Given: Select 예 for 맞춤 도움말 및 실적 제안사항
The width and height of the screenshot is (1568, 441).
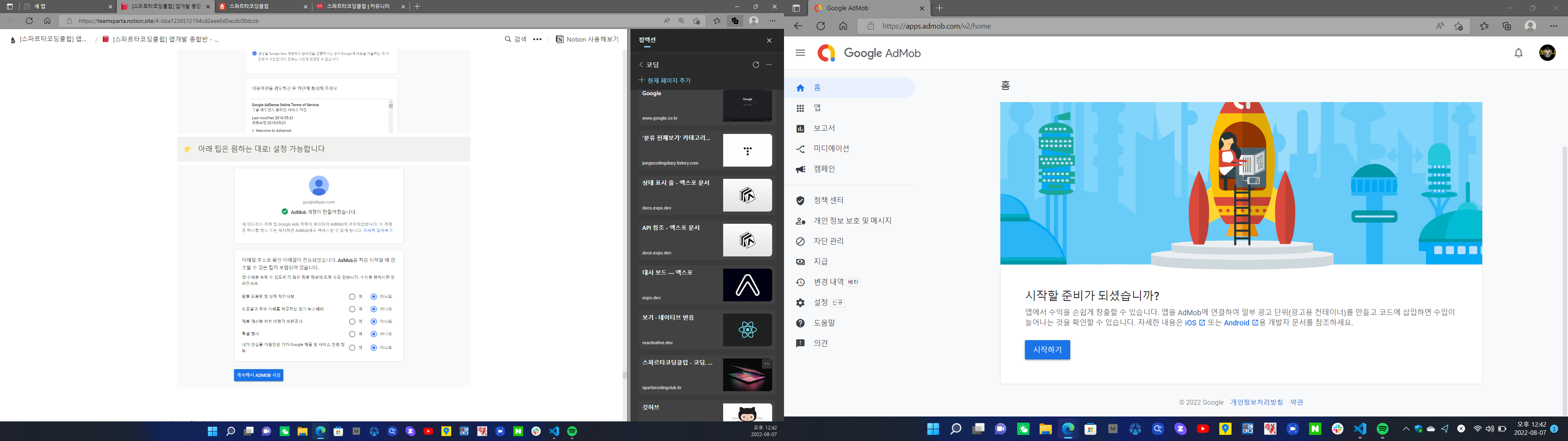Looking at the screenshot, I should click(x=352, y=296).
